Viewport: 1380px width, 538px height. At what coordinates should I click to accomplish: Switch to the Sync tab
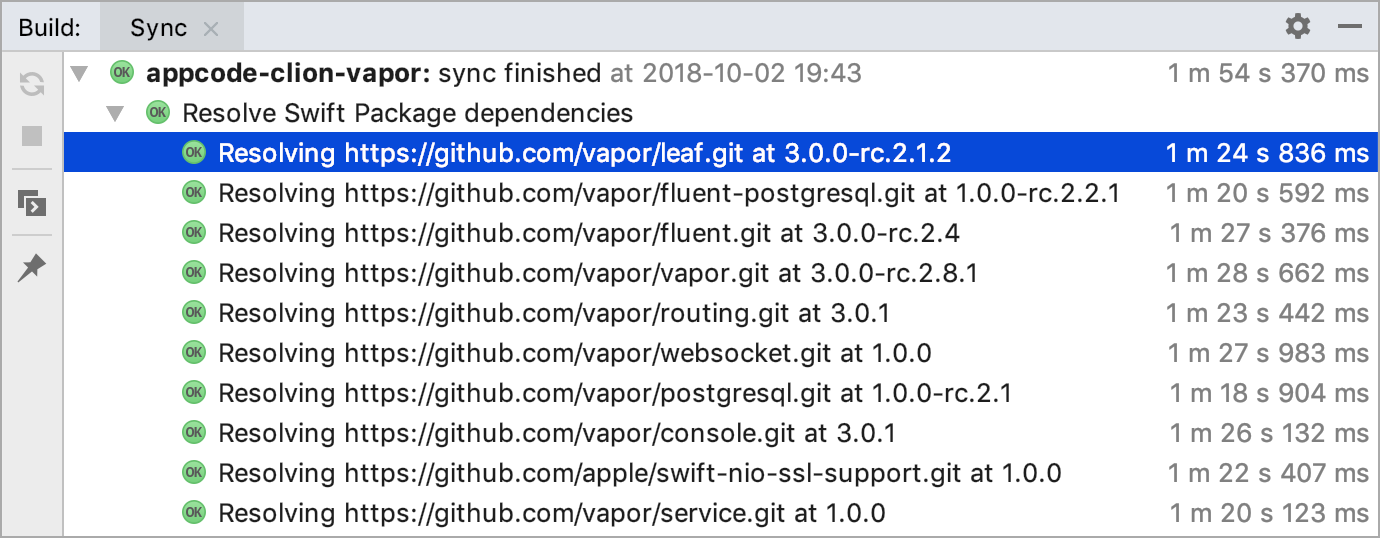coord(159,28)
